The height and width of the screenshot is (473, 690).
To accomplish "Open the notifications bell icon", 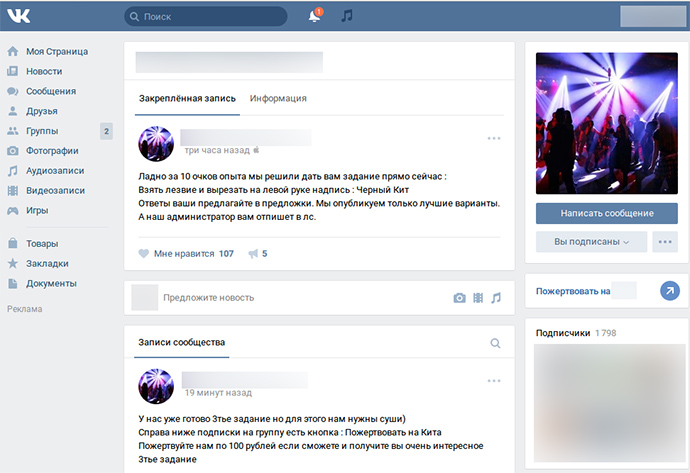I will pyautogui.click(x=314, y=16).
